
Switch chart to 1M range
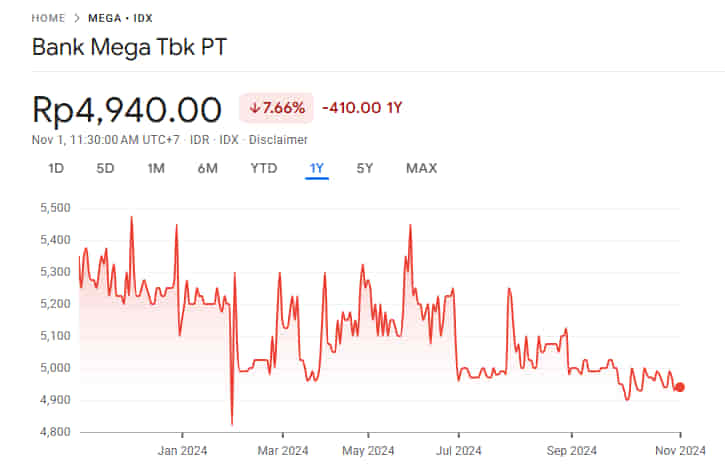[156, 168]
